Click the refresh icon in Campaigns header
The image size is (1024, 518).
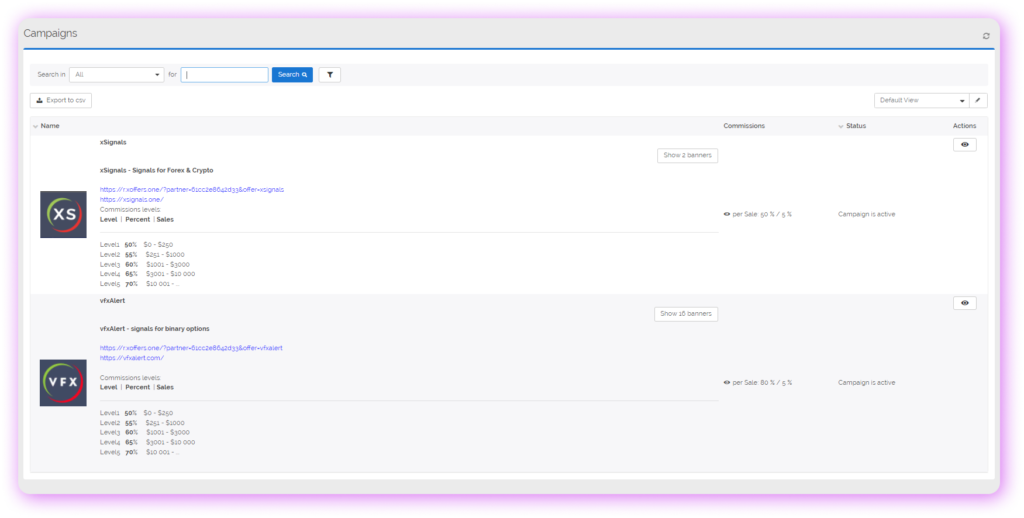coord(986,36)
